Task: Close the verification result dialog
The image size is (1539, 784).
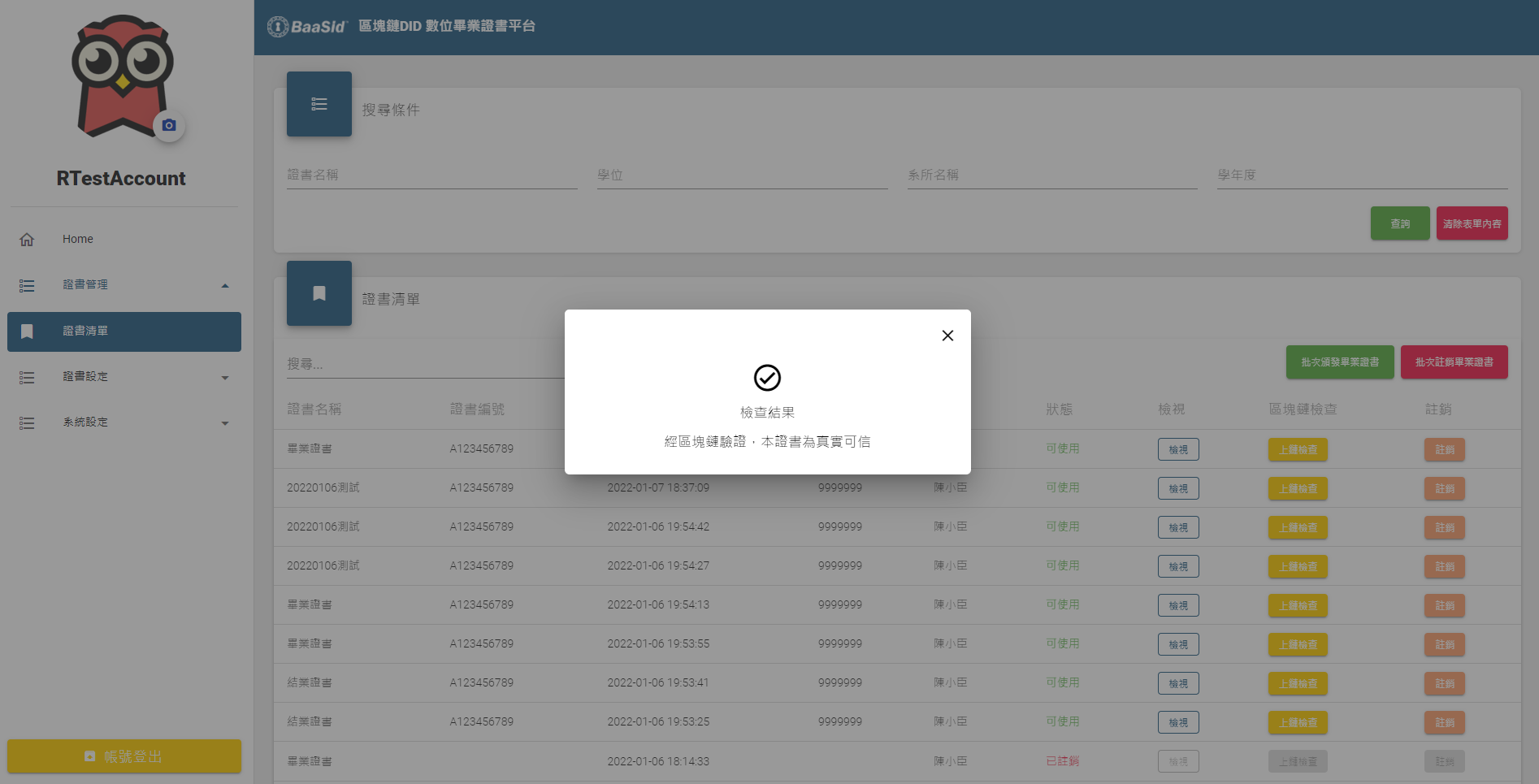Action: [947, 336]
